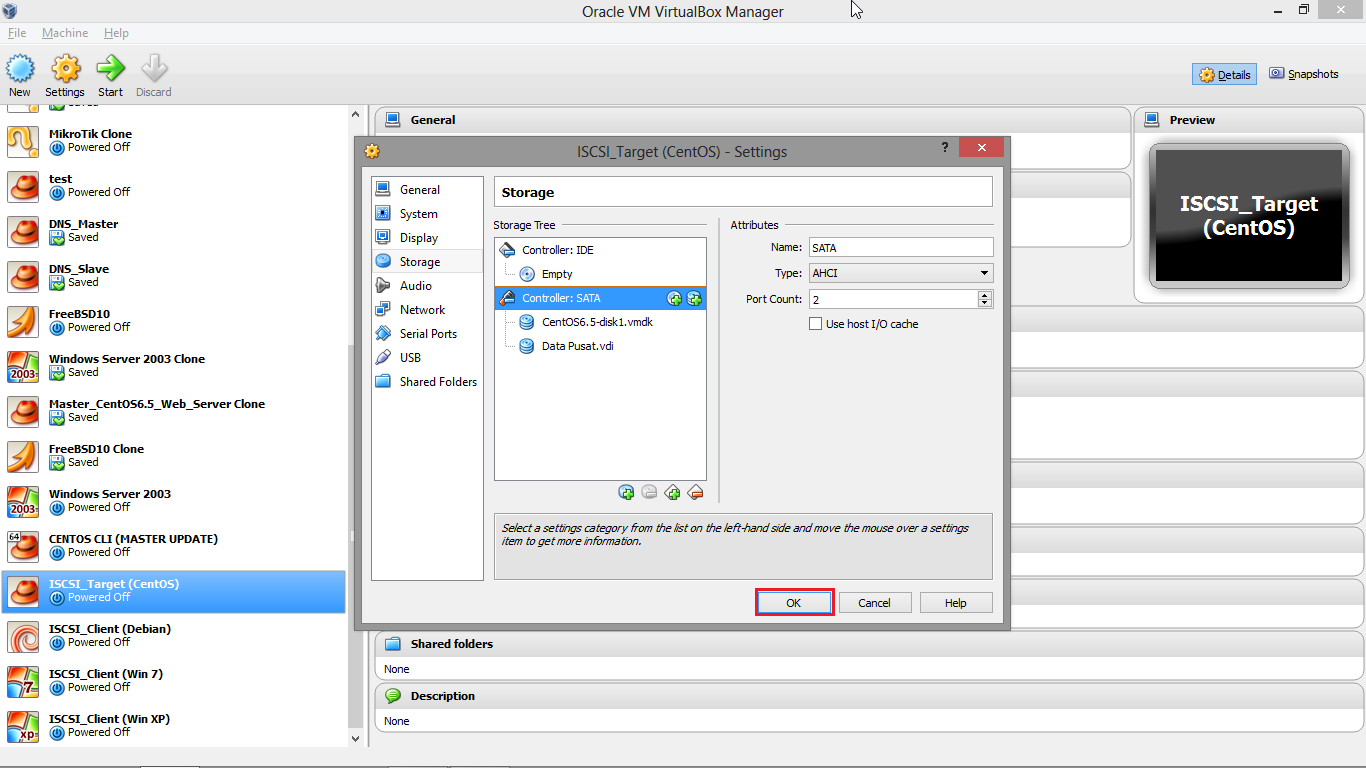Select Display settings category
Viewport: 1366px width, 768px height.
pyautogui.click(x=427, y=238)
